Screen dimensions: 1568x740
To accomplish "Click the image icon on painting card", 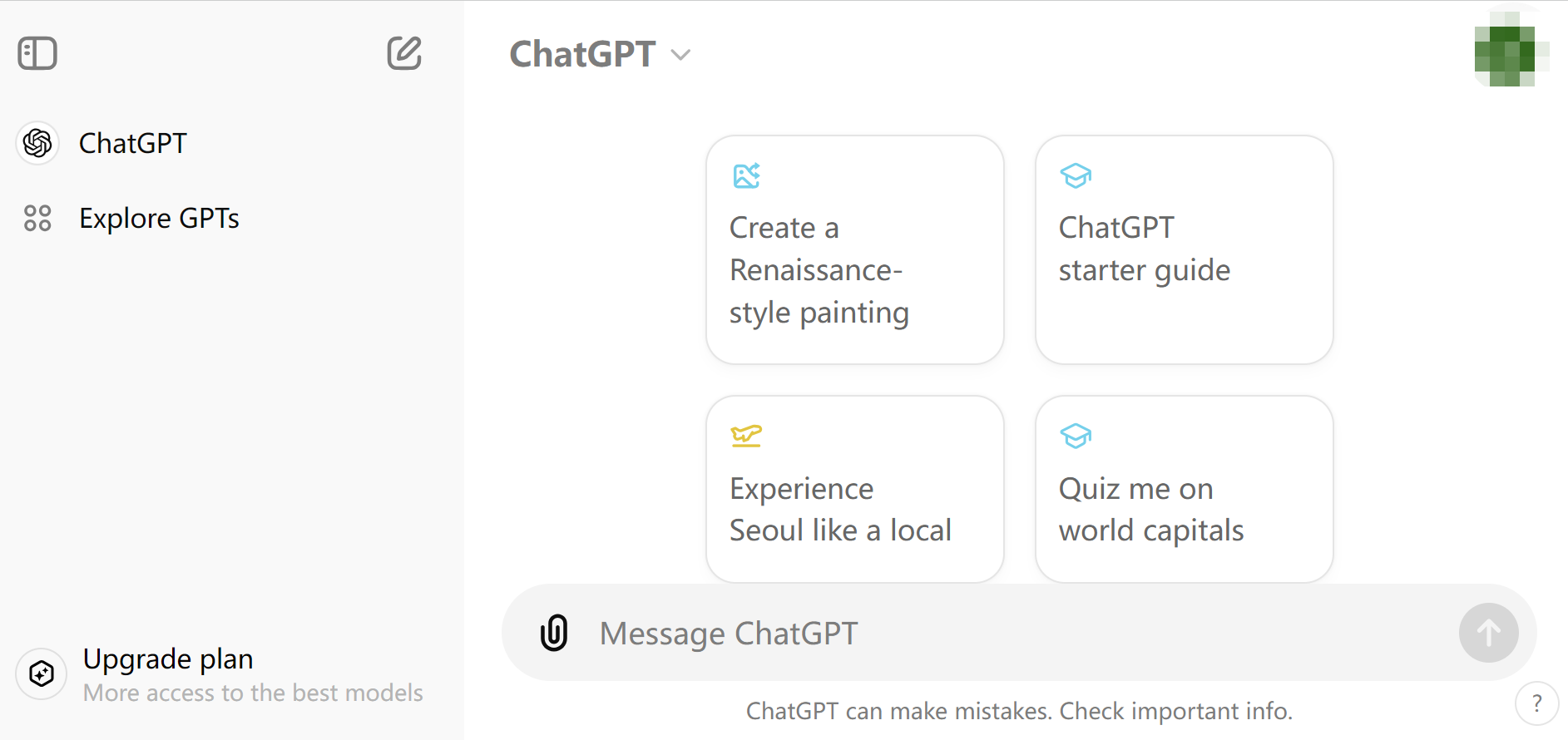I will [747, 175].
